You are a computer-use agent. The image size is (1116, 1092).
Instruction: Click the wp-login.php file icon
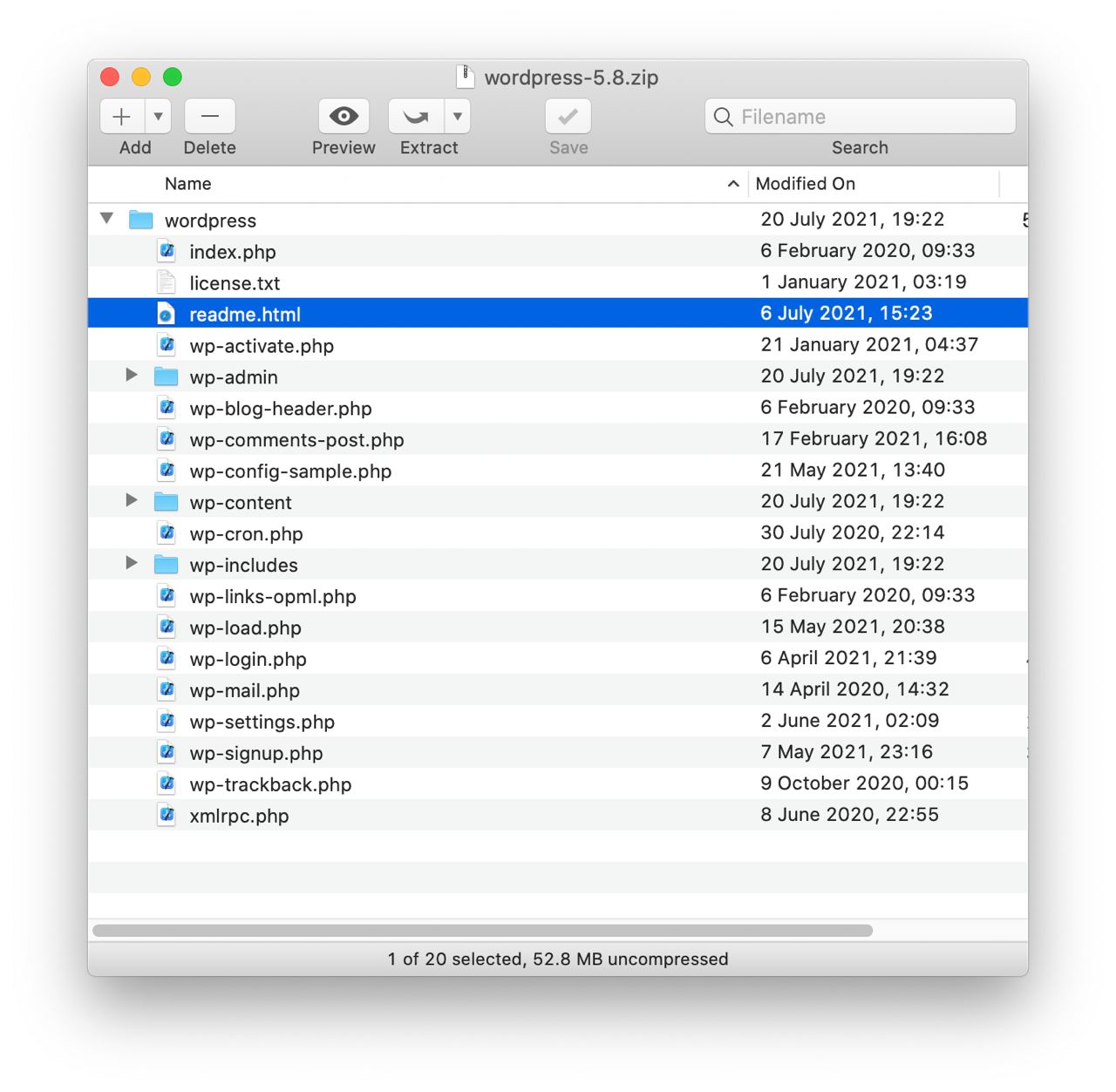tap(166, 659)
